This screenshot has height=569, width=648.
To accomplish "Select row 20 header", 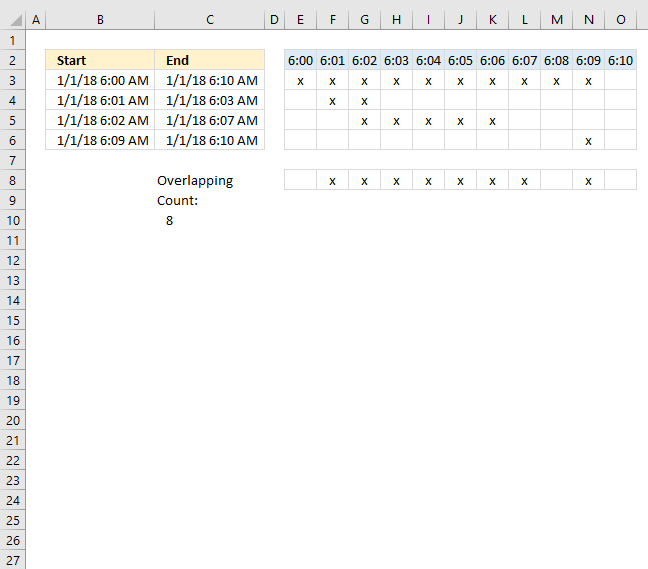I will click(12, 420).
